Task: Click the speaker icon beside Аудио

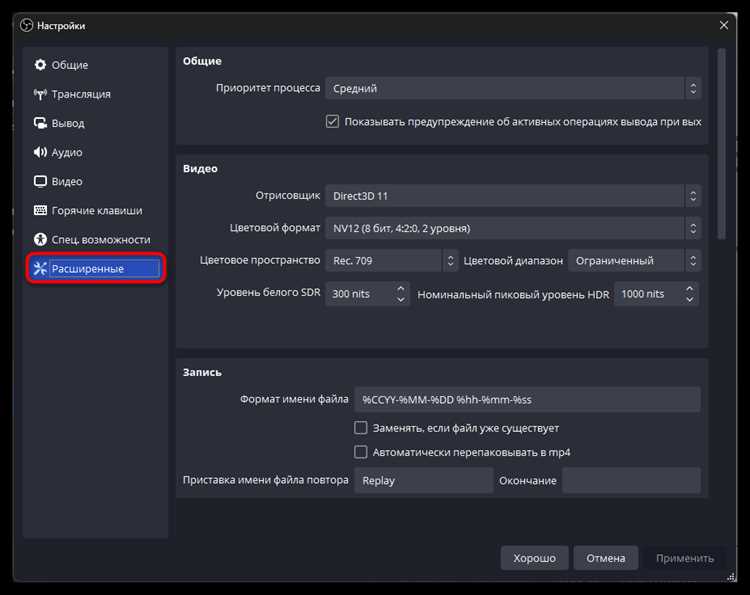Action: point(40,152)
